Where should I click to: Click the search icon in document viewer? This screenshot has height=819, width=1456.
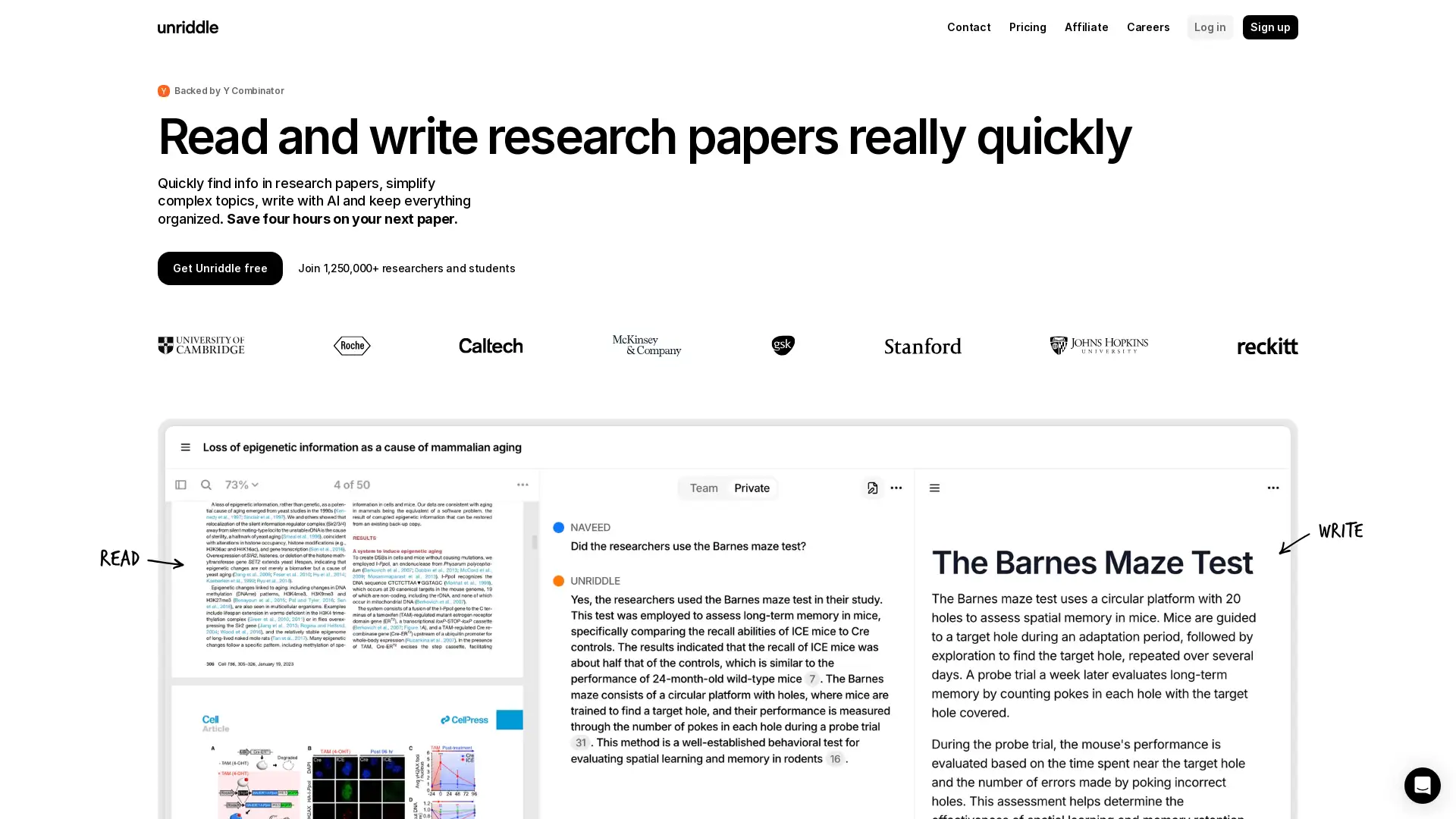click(x=206, y=485)
